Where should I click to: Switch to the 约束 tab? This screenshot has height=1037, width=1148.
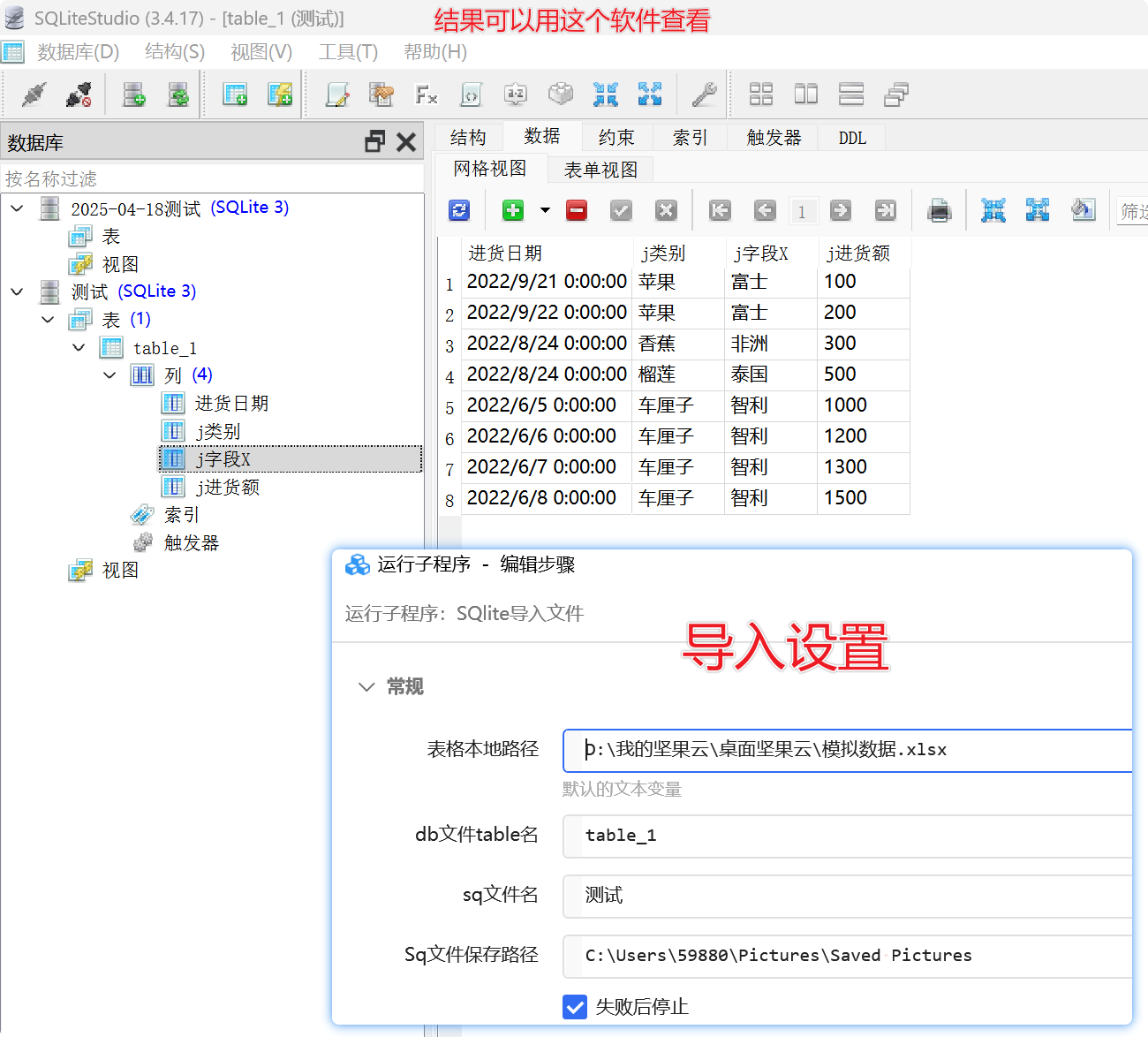point(616,138)
